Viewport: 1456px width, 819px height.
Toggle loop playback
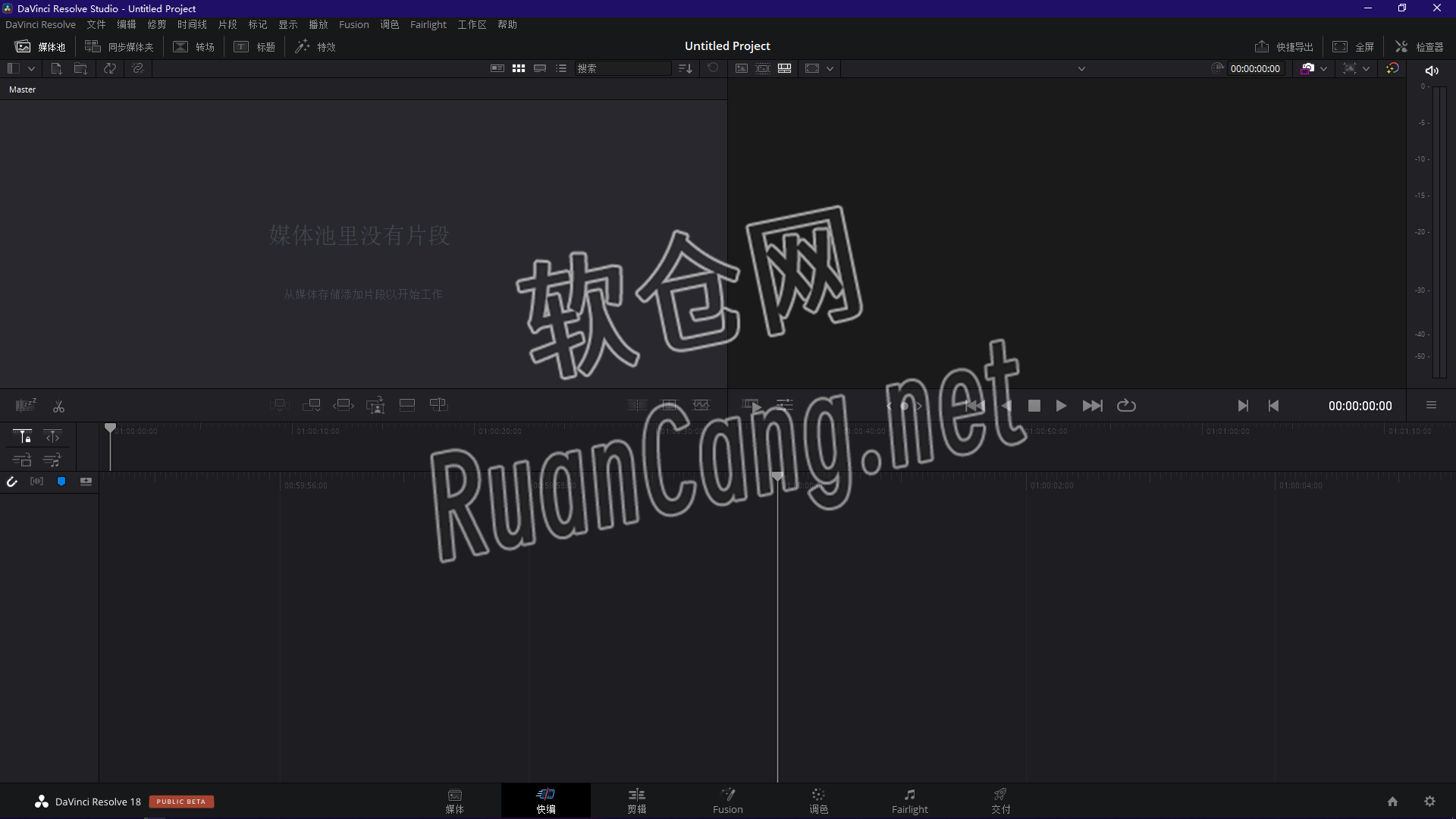tap(1126, 406)
